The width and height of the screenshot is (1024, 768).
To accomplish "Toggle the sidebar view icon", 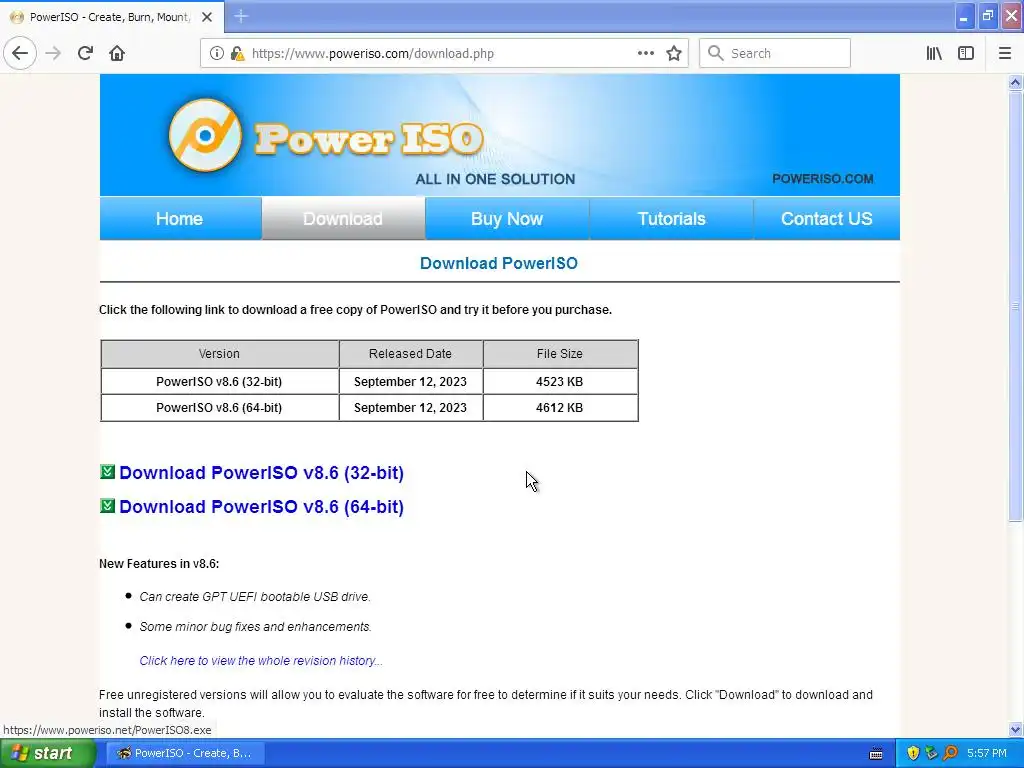I will [966, 53].
